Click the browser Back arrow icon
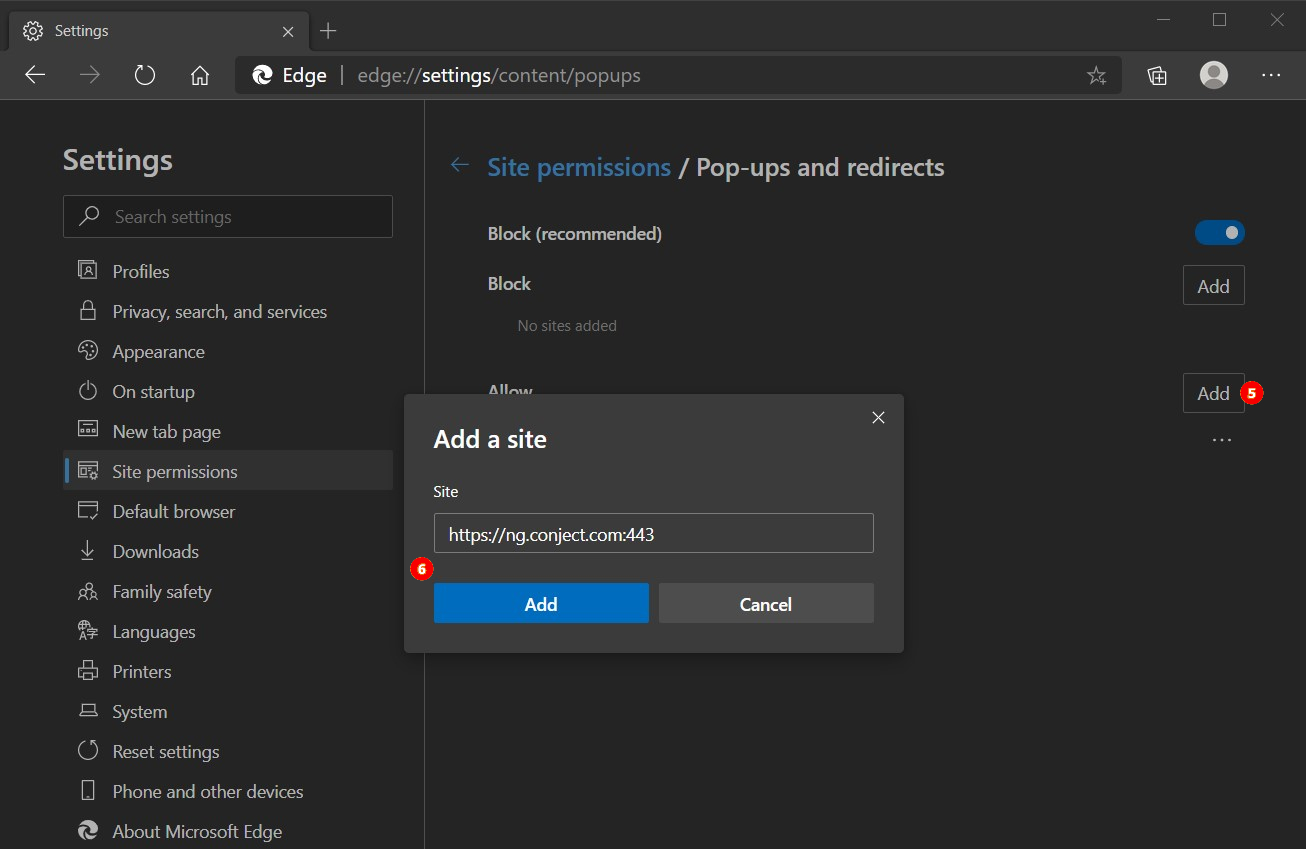This screenshot has height=849, width=1306. pos(35,75)
